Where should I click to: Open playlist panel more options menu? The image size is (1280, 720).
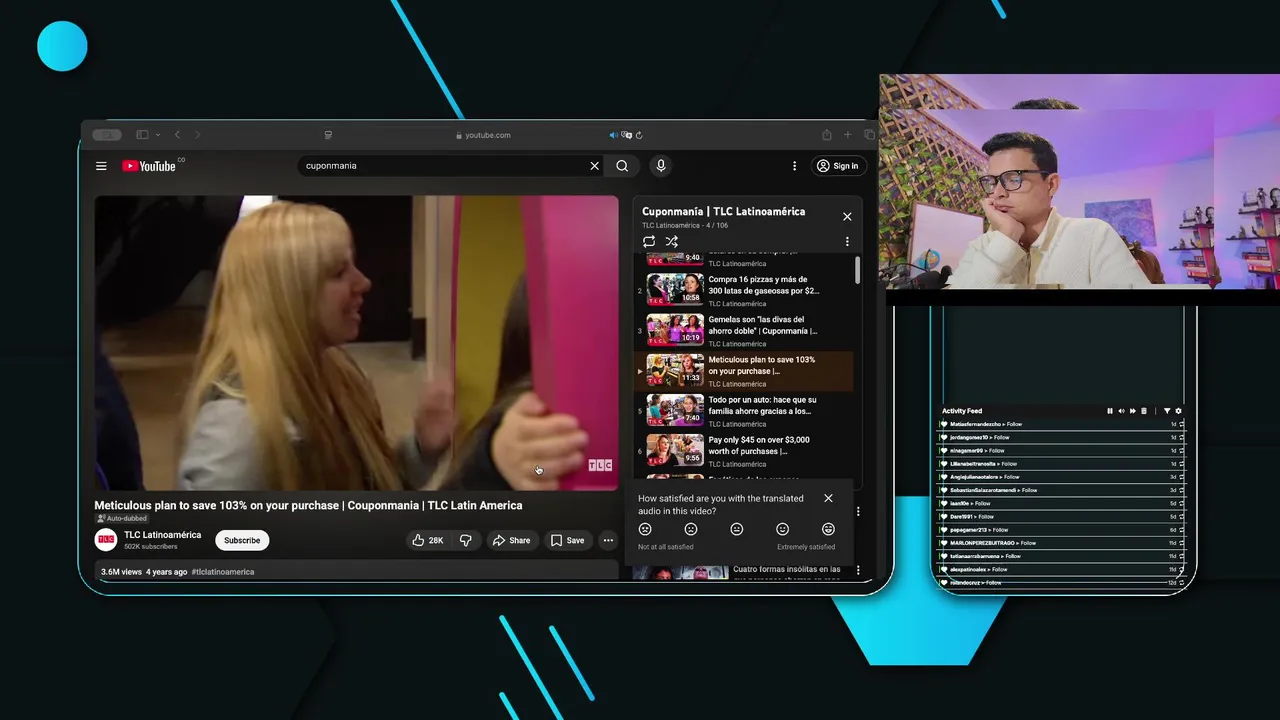847,242
